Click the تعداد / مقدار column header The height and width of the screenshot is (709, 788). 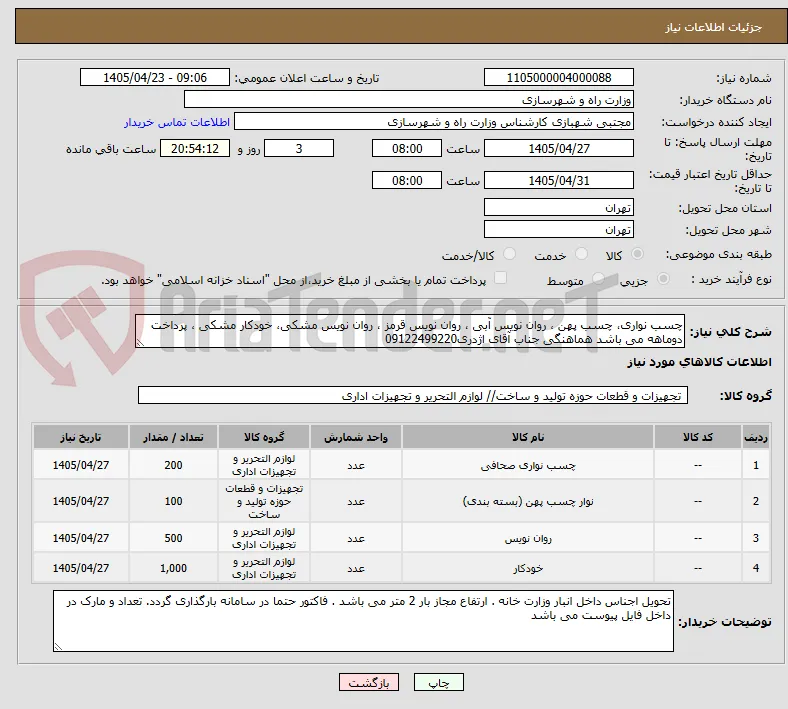173,437
